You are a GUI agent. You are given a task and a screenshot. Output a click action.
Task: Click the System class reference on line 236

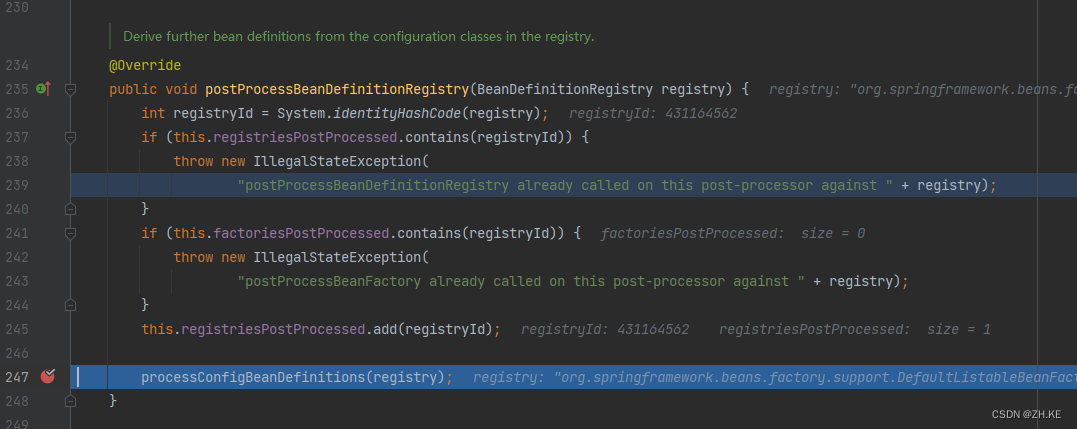point(302,113)
